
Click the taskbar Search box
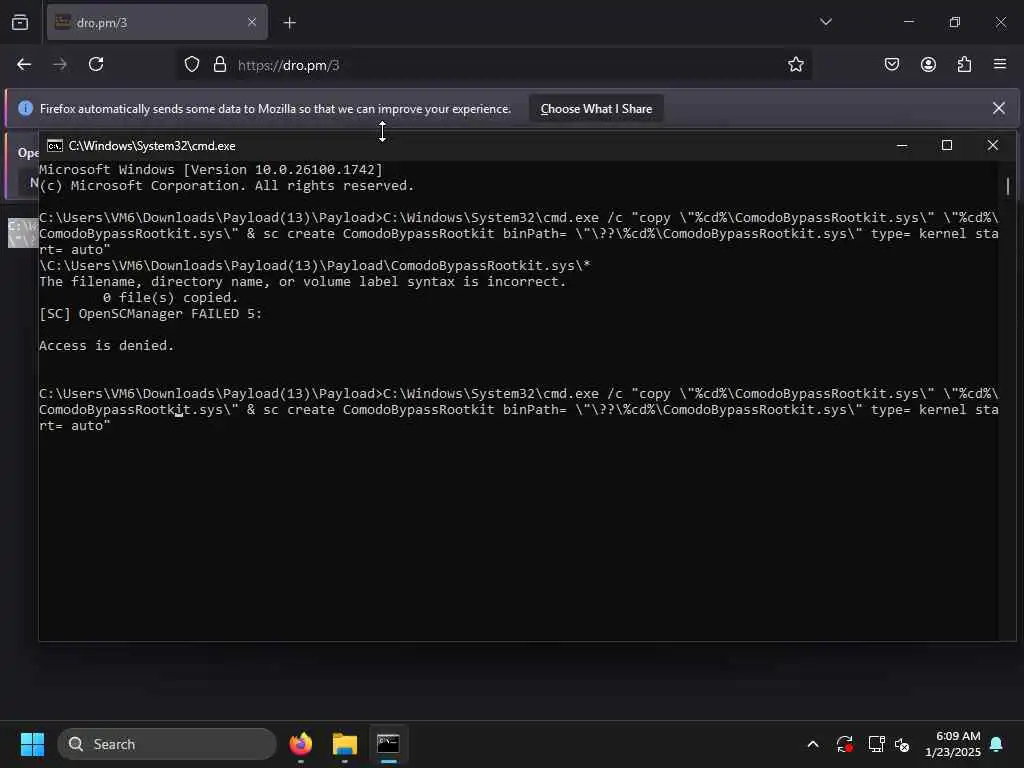tap(167, 744)
